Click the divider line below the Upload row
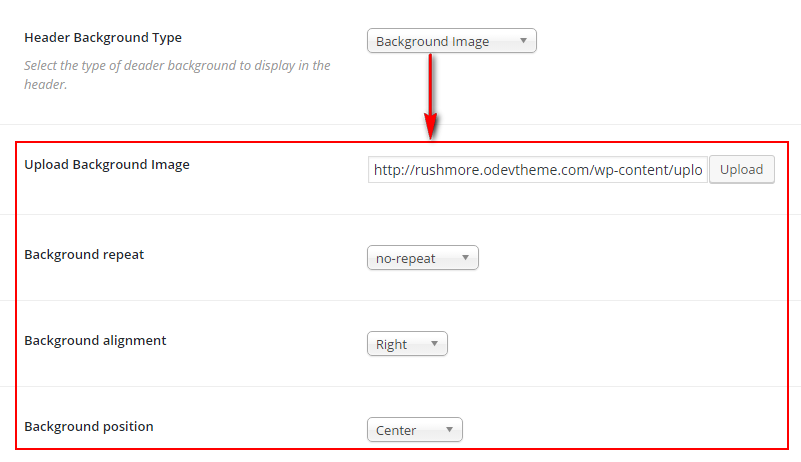This screenshot has height=462, width=801. point(400,214)
